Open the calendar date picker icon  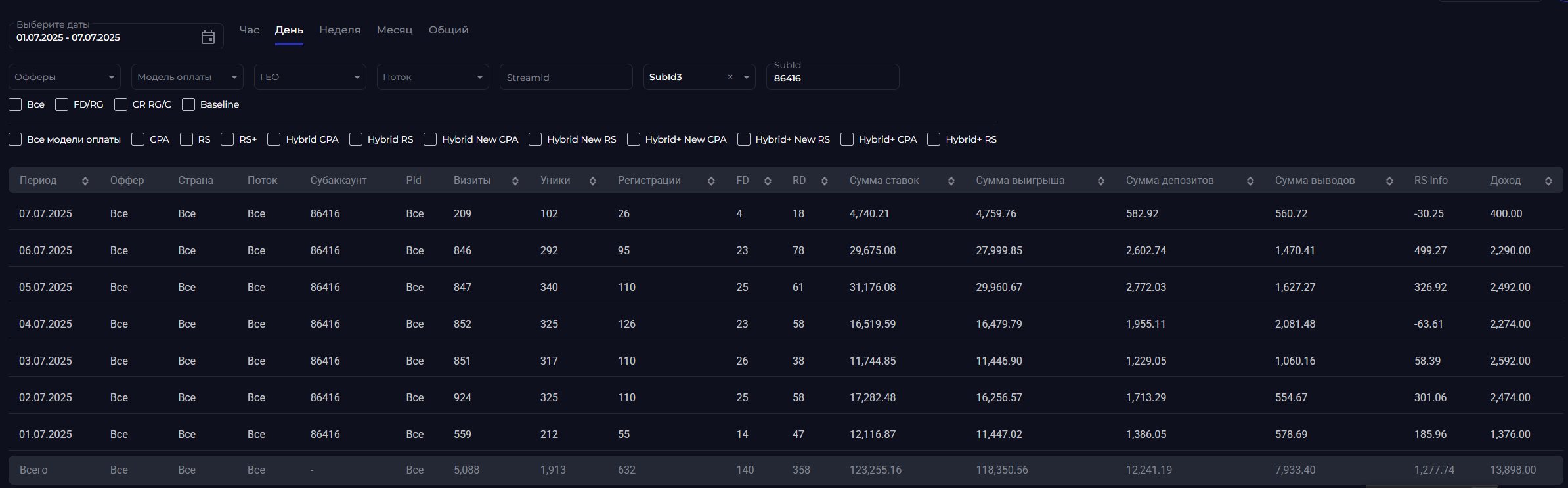pos(208,37)
